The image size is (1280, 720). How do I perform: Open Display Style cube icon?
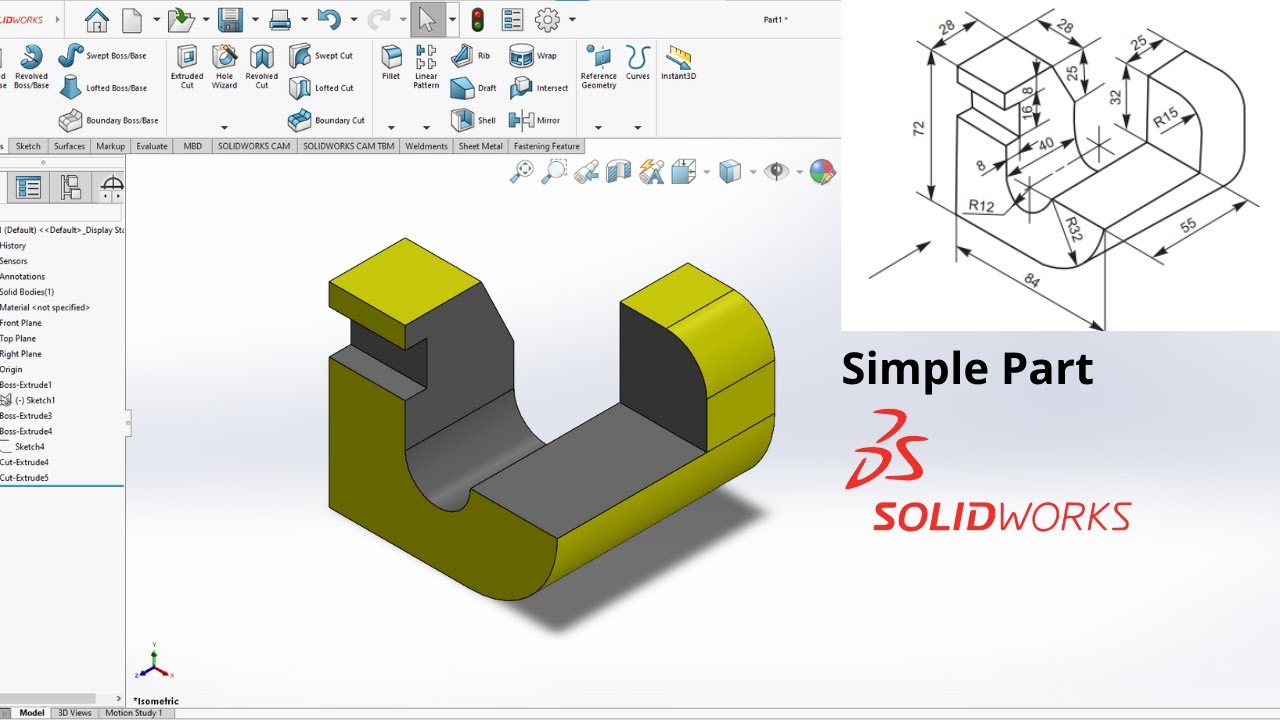731,172
